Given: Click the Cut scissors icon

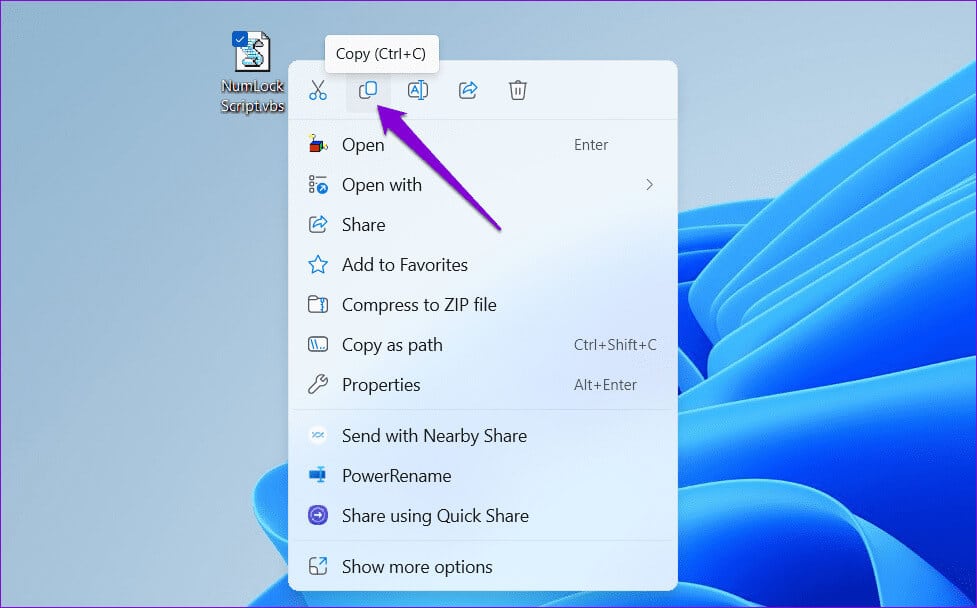Looking at the screenshot, I should coord(318,91).
